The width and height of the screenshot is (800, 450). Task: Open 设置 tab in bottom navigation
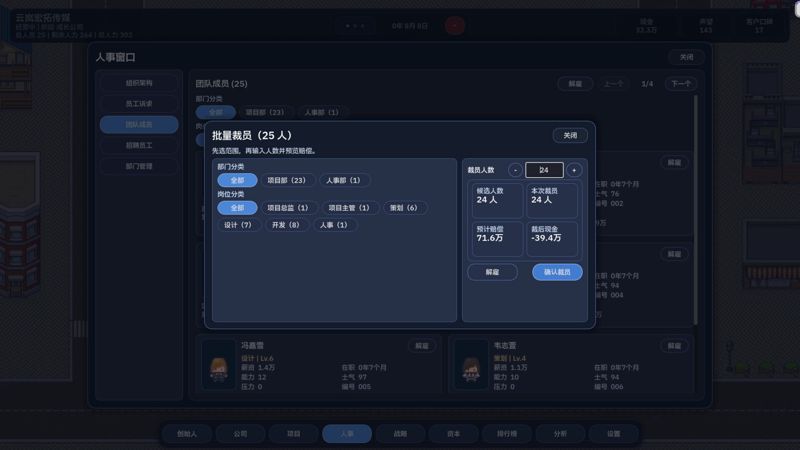[613, 434]
